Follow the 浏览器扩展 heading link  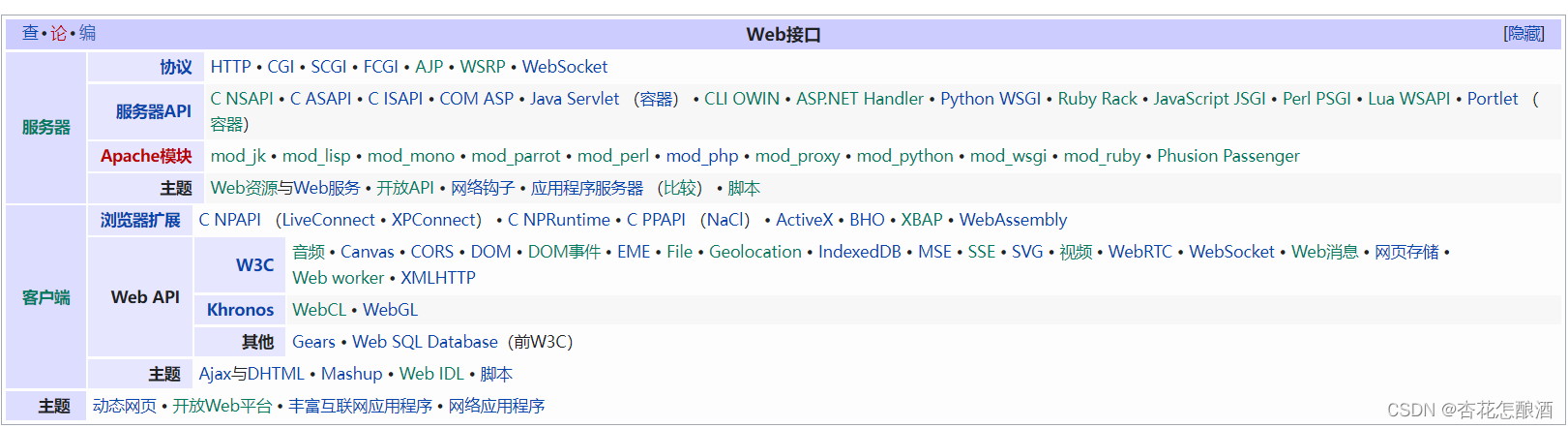click(140, 220)
